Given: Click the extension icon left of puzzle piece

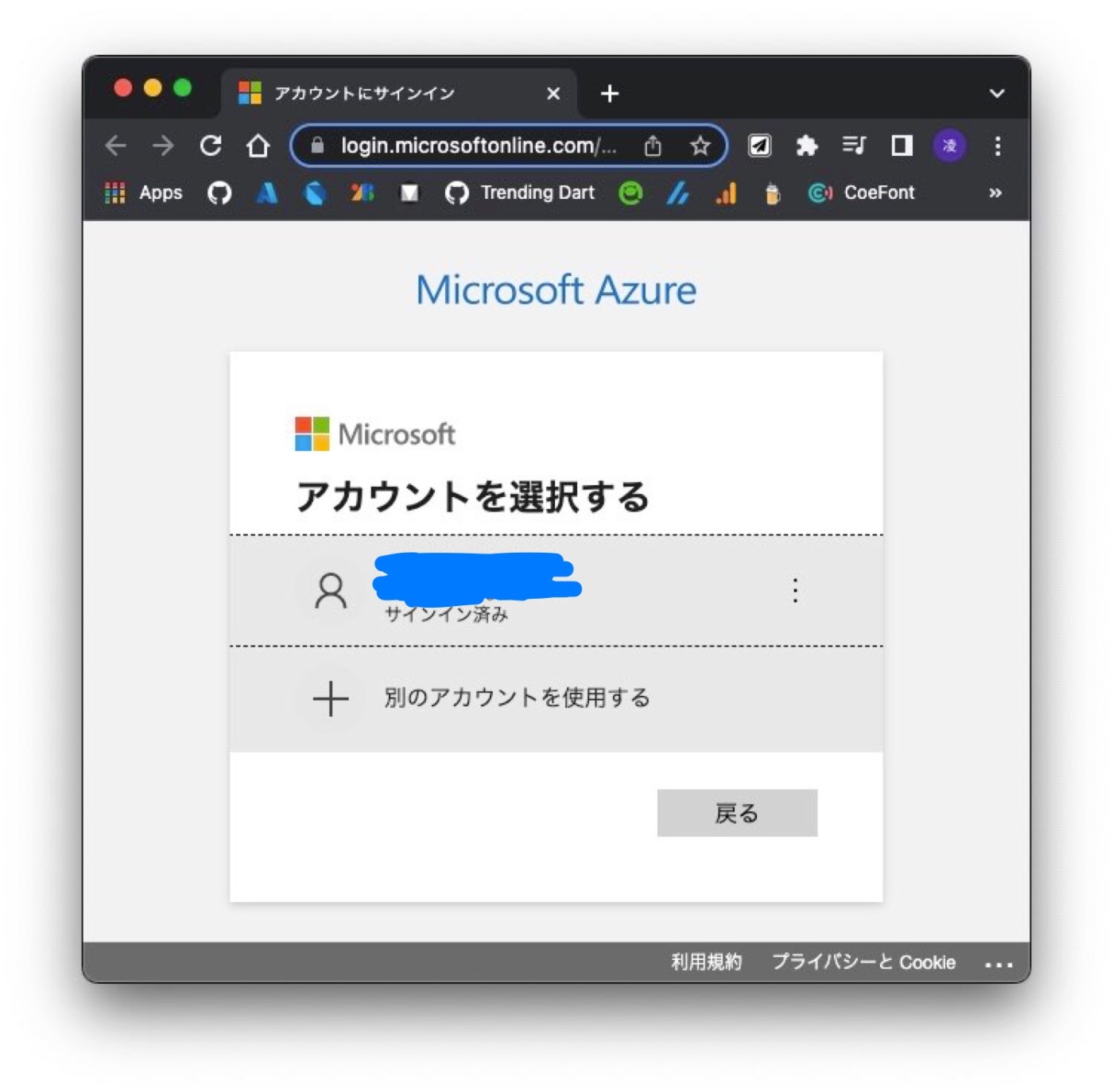Looking at the screenshot, I should coord(759,146).
